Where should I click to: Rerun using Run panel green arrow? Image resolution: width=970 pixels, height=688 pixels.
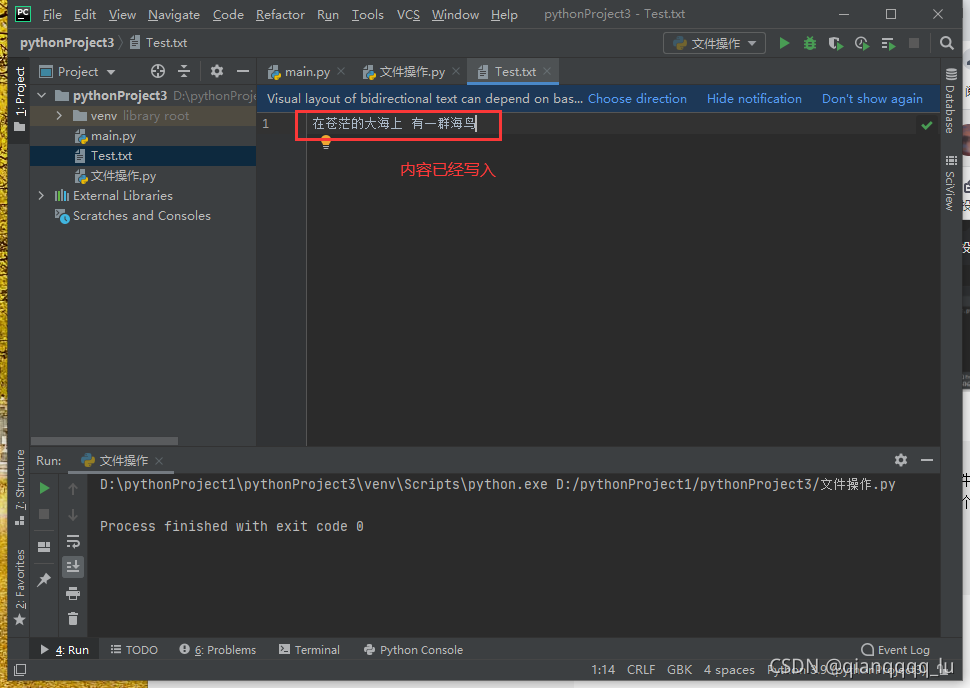point(44,488)
